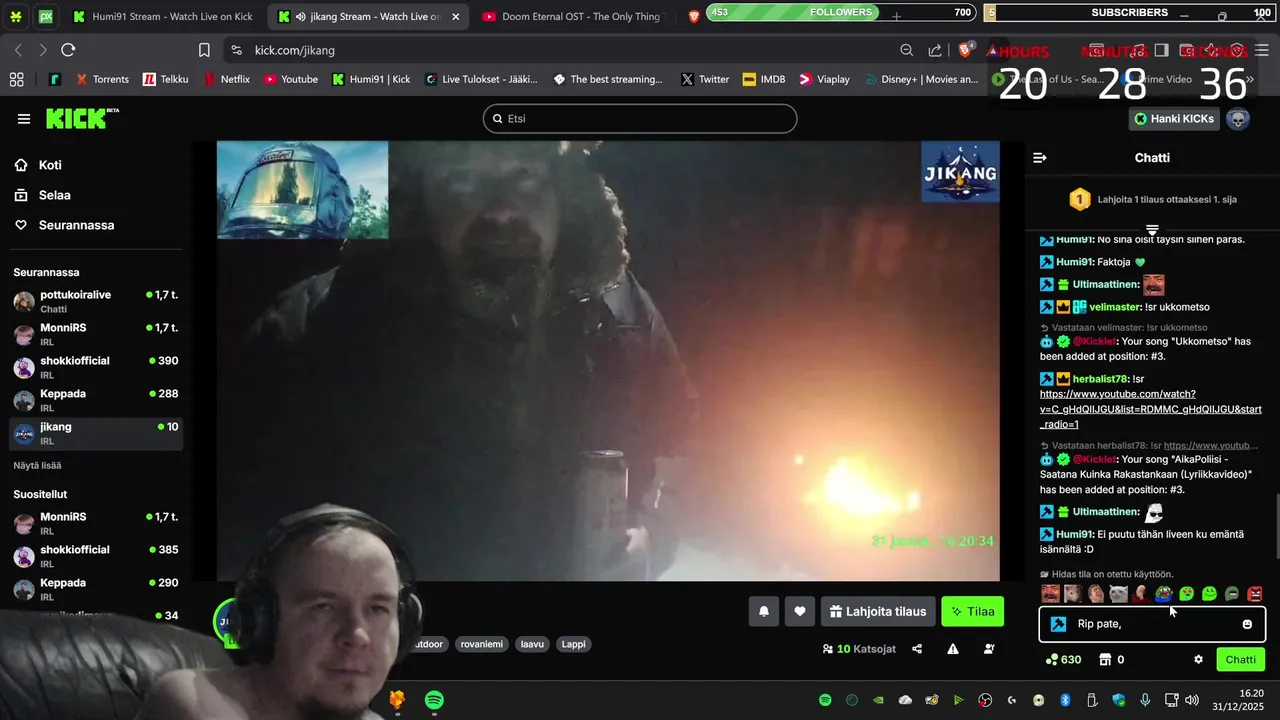
Task: Follow the channel with heart button
Action: pyautogui.click(x=800, y=611)
